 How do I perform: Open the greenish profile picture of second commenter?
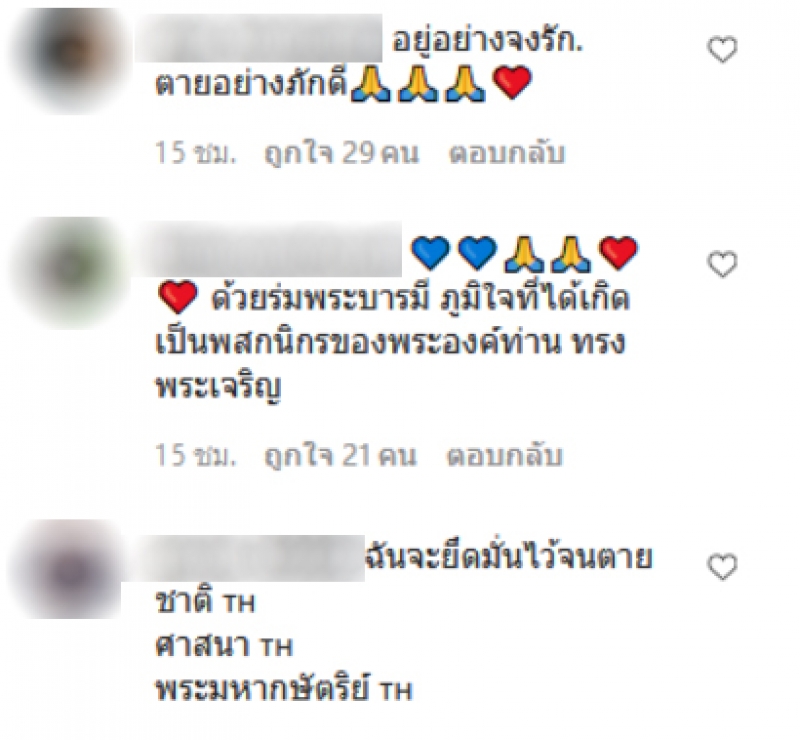coord(70,273)
